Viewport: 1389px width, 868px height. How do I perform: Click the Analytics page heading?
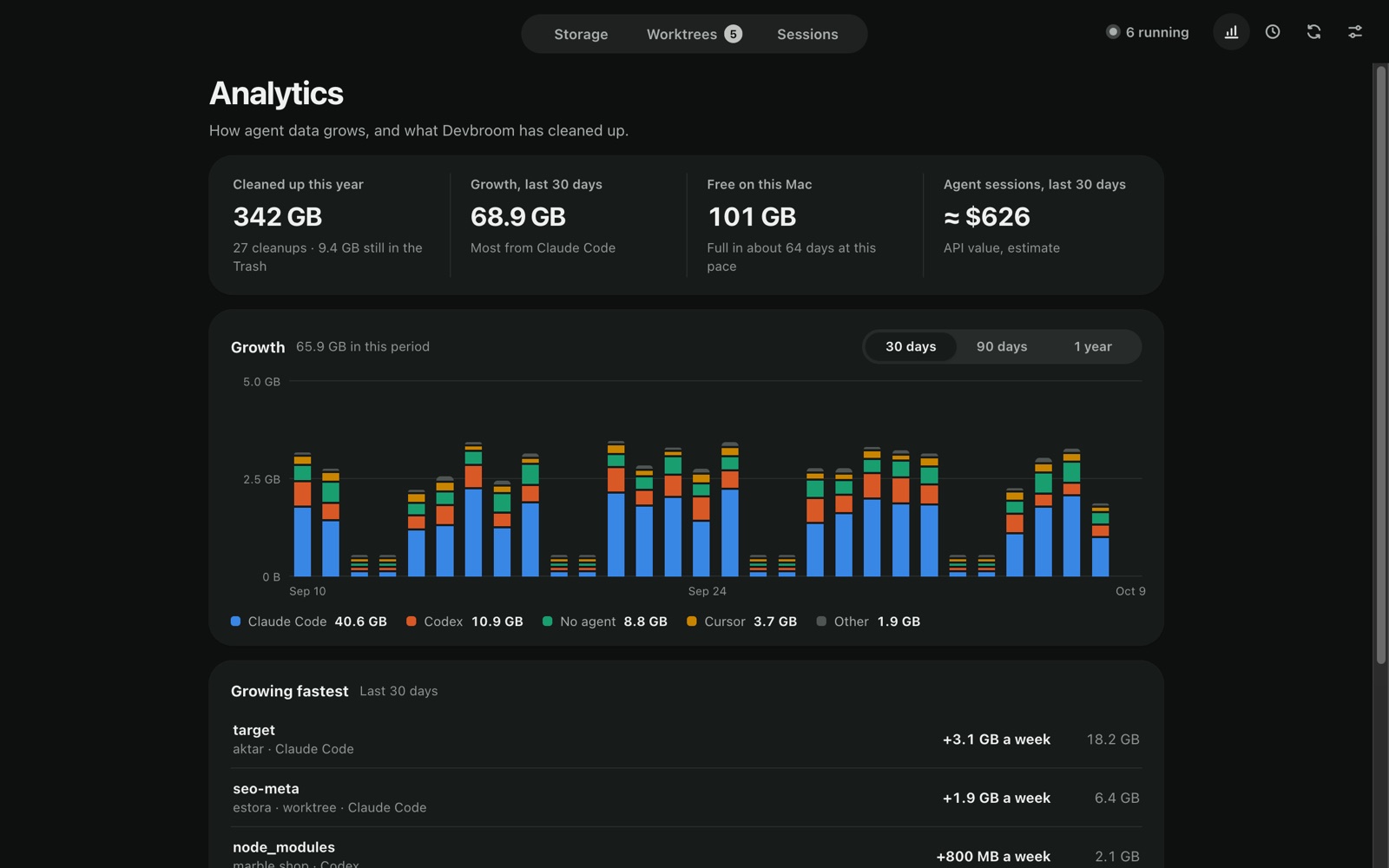tap(276, 94)
